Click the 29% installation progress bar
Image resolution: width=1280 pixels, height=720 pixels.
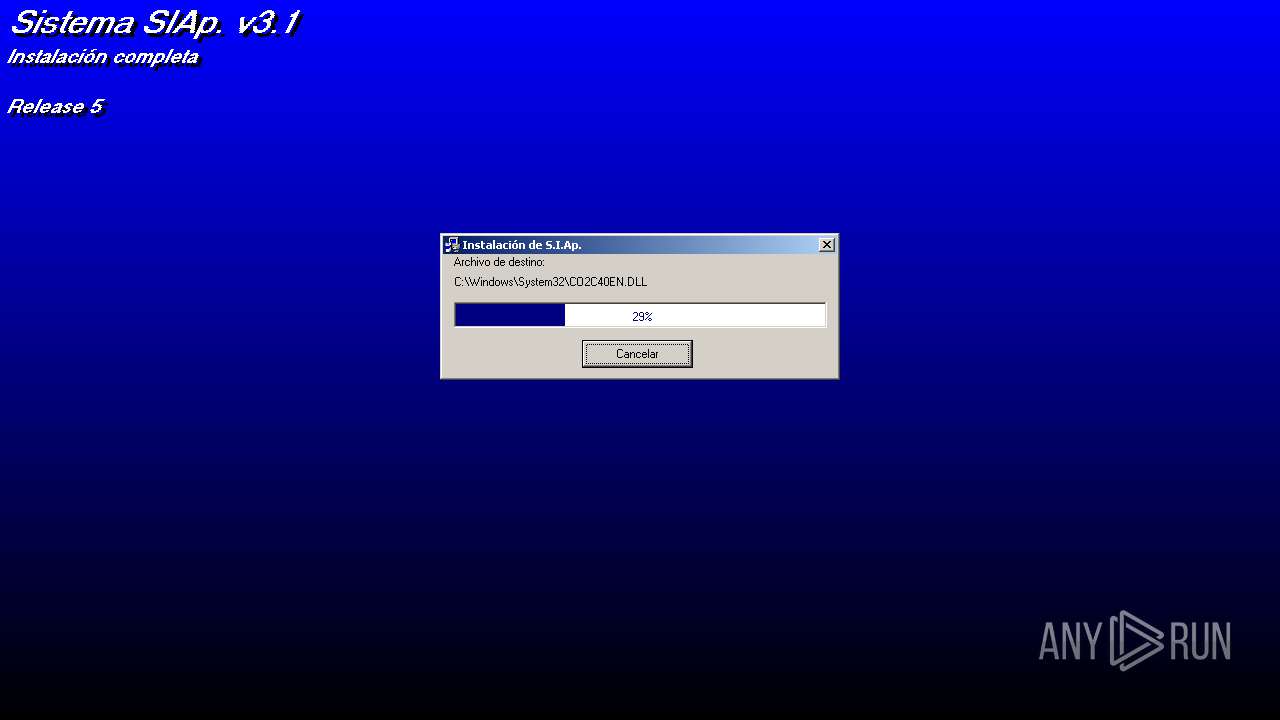tap(640, 315)
